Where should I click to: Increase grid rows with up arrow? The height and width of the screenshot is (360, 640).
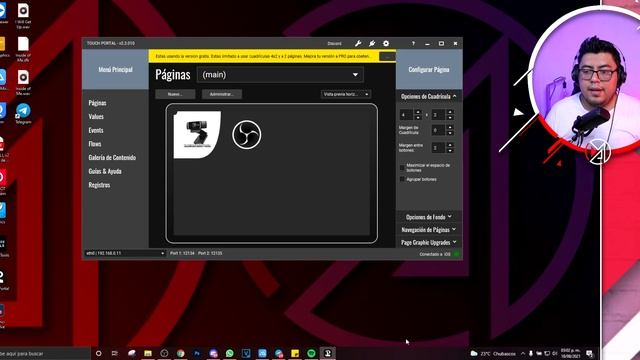click(450, 112)
